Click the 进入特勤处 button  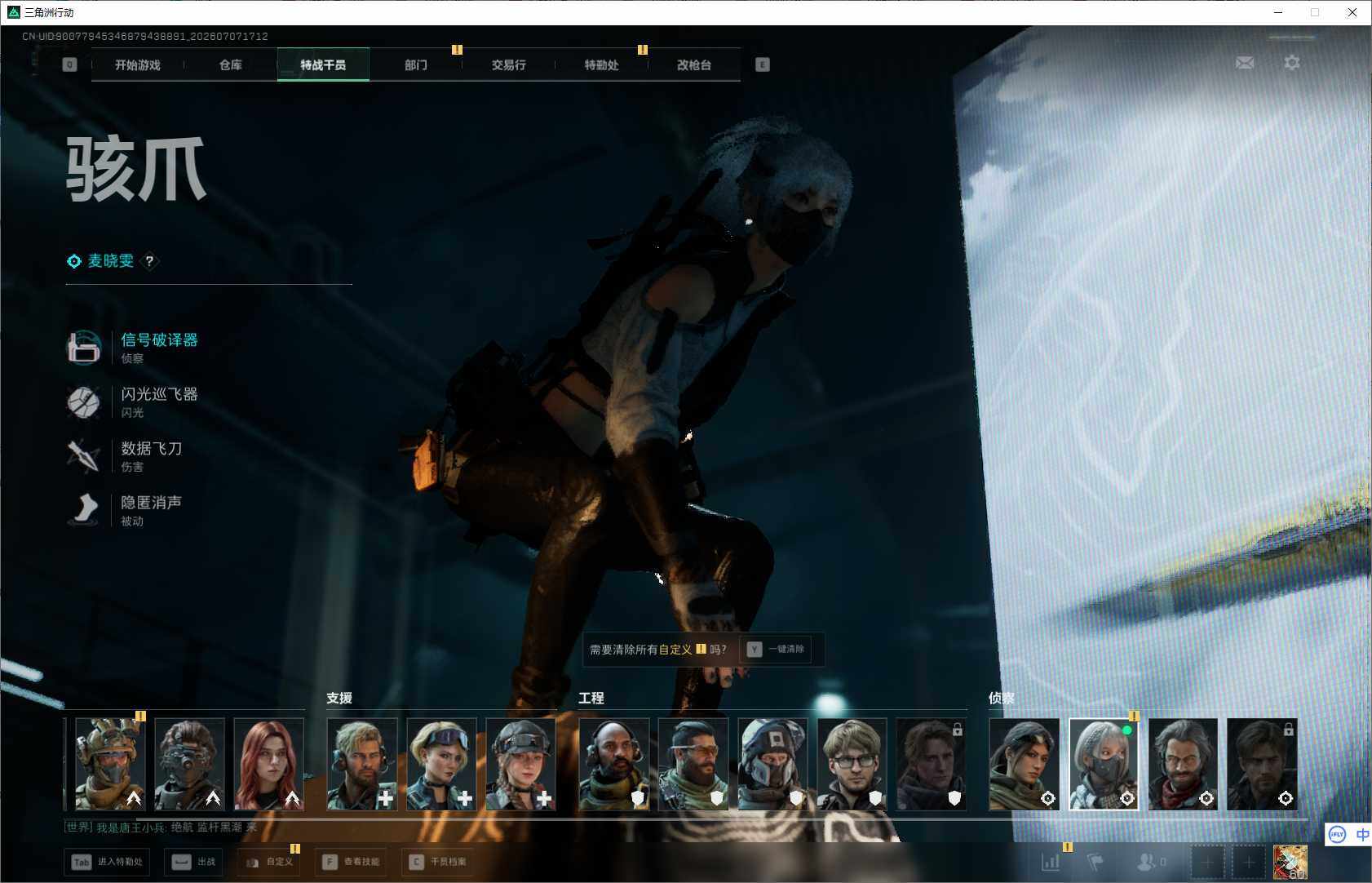pos(108,862)
